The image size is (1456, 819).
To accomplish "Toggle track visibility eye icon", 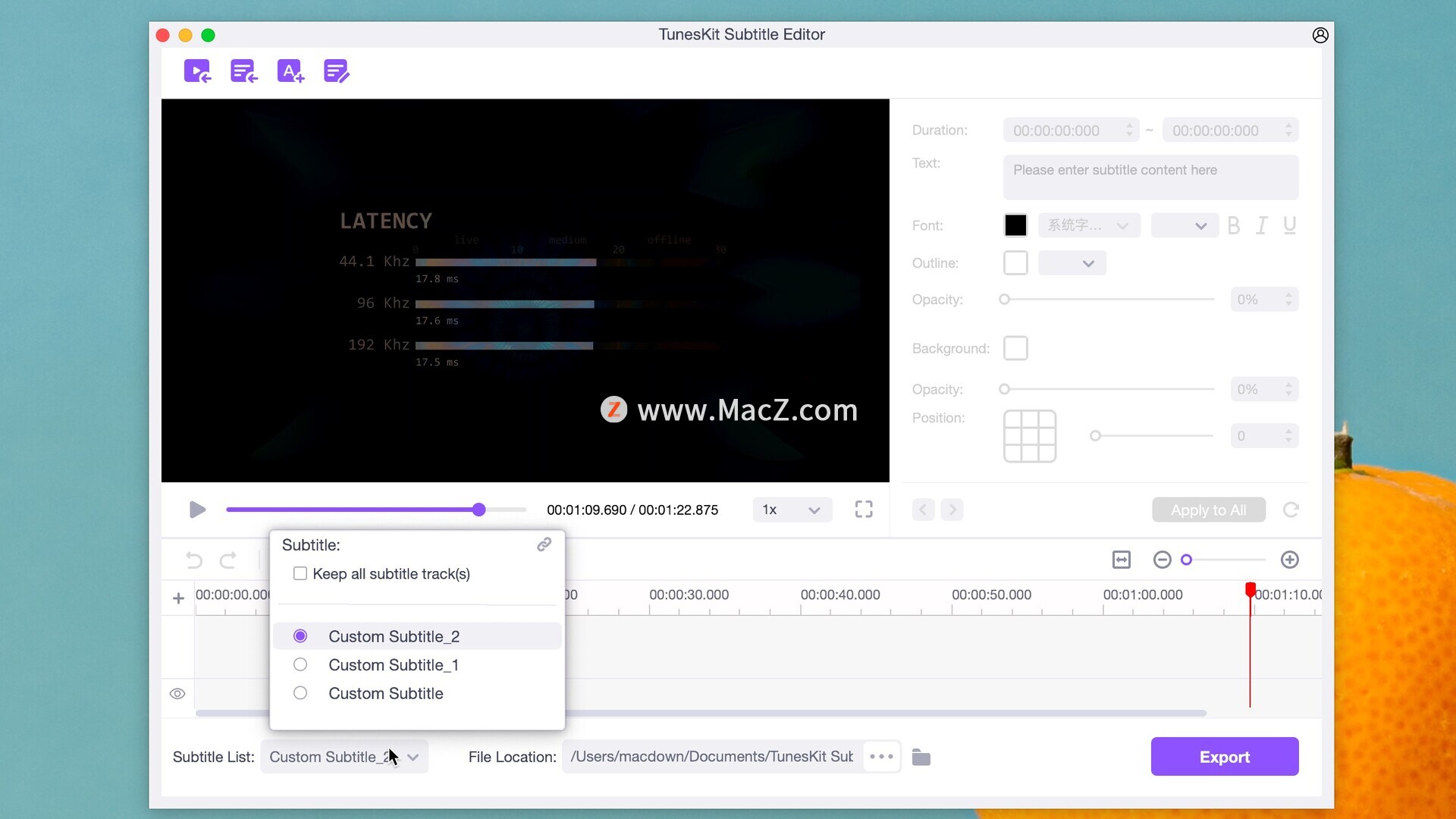I will (x=177, y=694).
